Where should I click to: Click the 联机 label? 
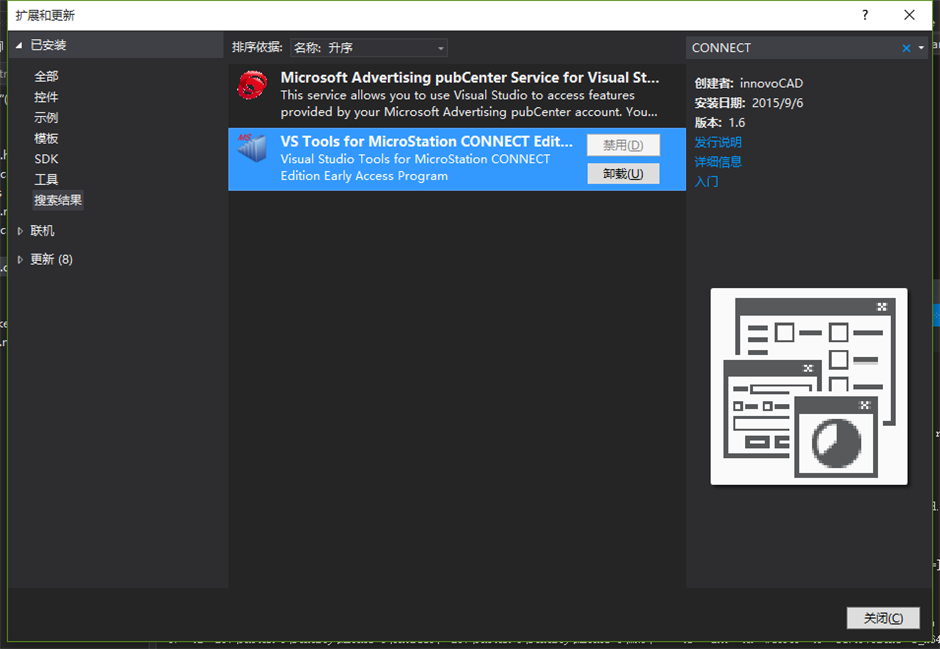coord(42,231)
